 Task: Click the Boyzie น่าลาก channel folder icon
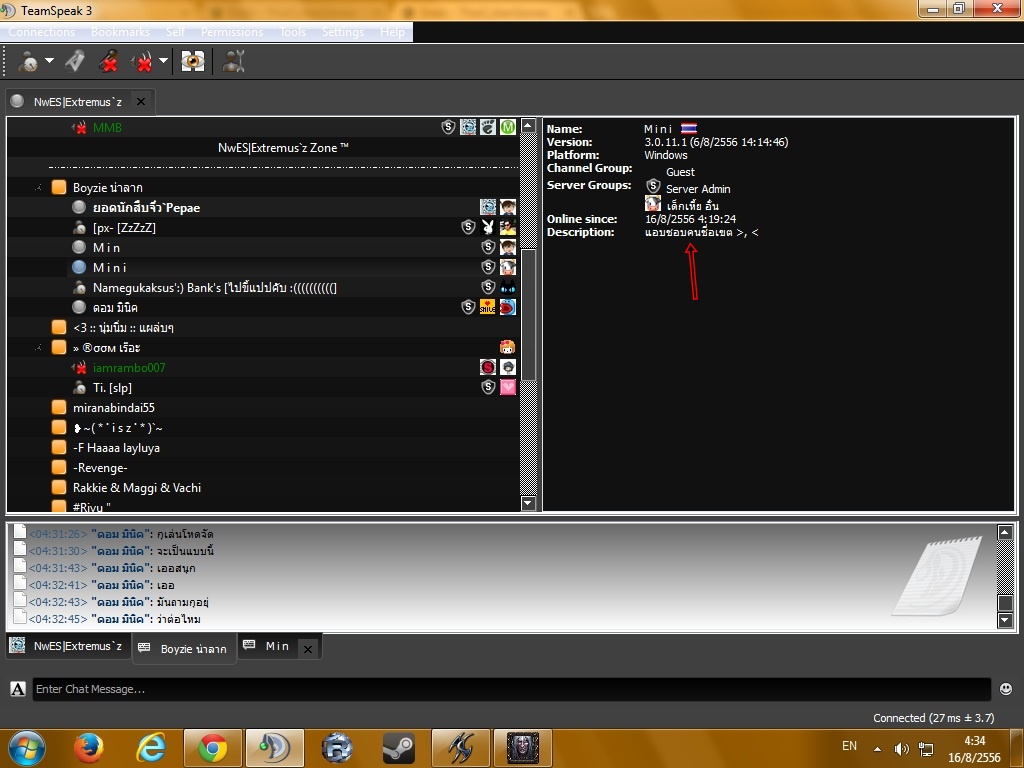pyautogui.click(x=59, y=187)
